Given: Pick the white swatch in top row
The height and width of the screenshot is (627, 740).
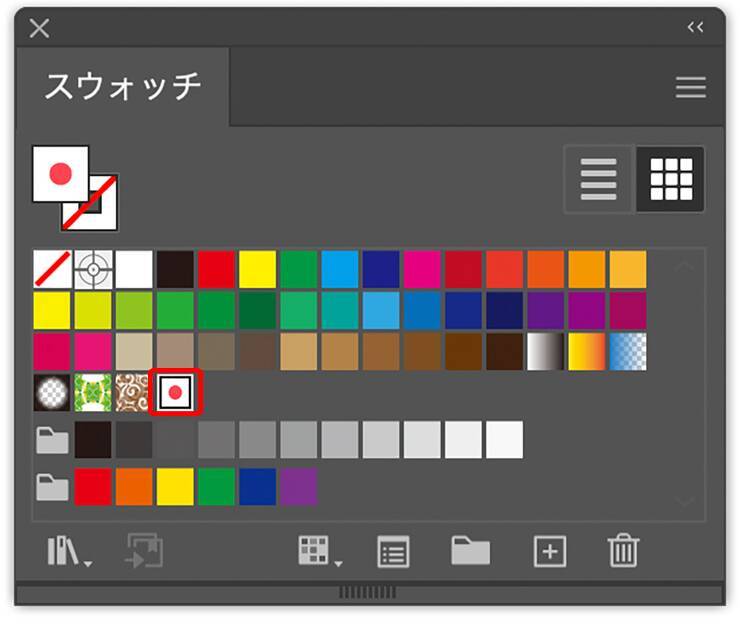Looking at the screenshot, I should [x=134, y=269].
